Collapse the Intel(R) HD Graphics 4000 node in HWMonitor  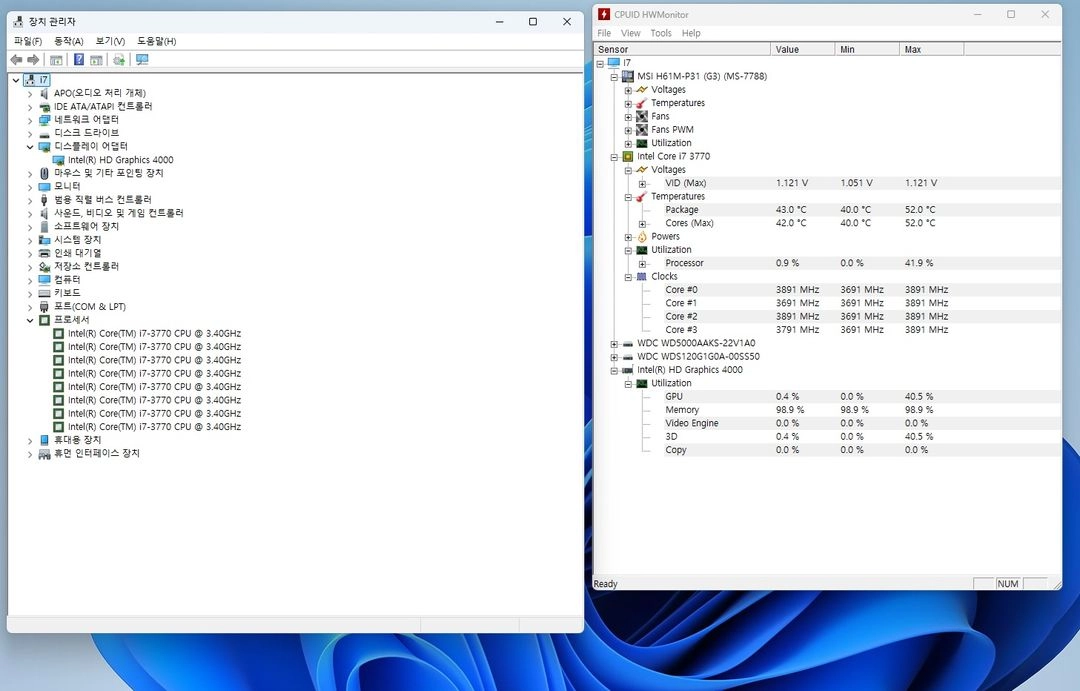[614, 371]
